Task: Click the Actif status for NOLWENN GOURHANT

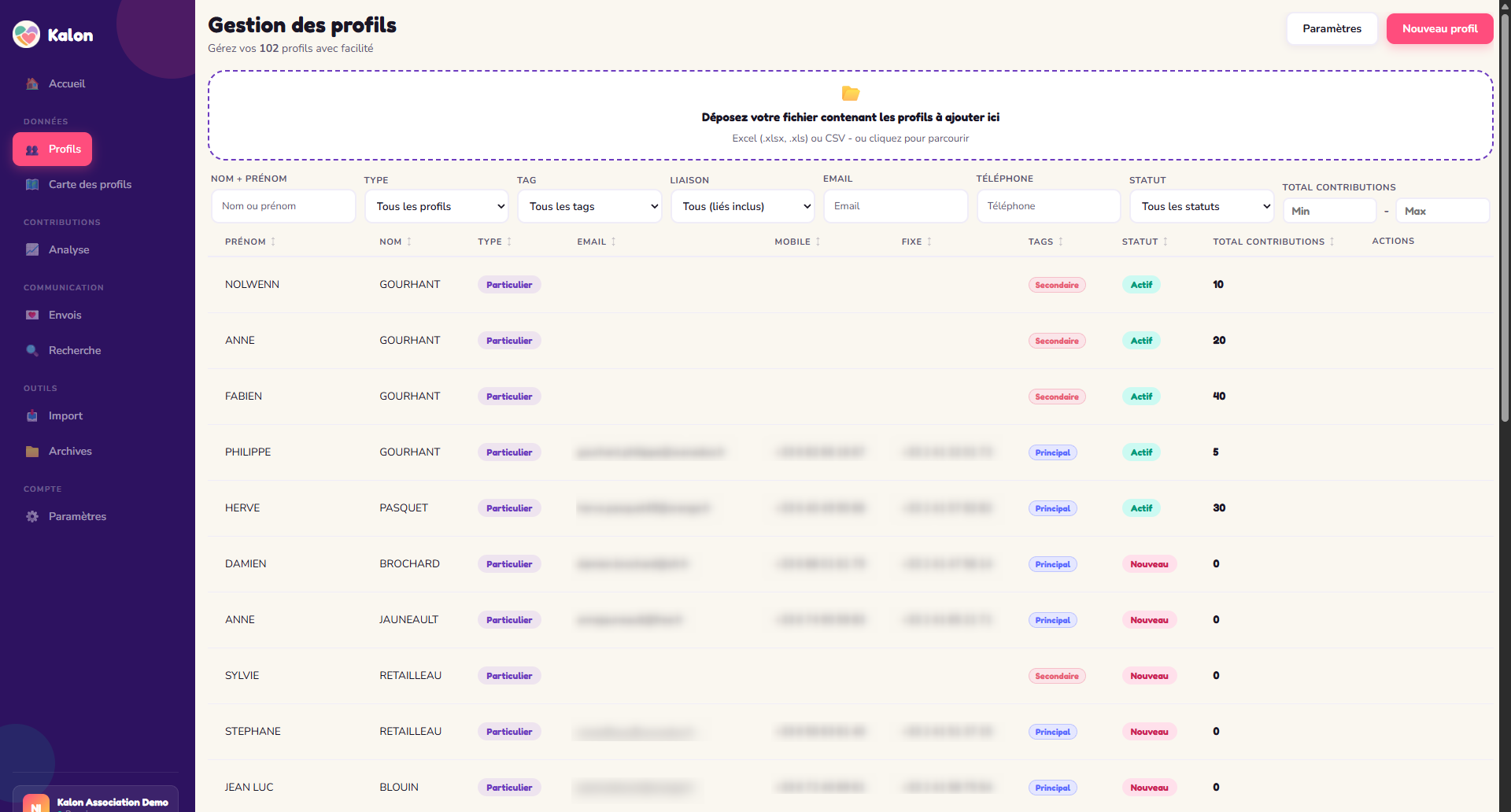Action: tap(1141, 285)
